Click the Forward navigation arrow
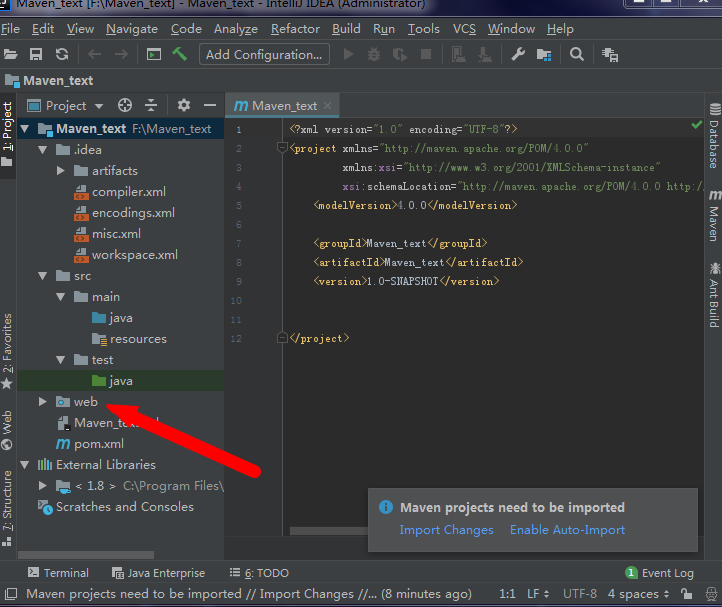This screenshot has height=607, width=722. (x=121, y=54)
